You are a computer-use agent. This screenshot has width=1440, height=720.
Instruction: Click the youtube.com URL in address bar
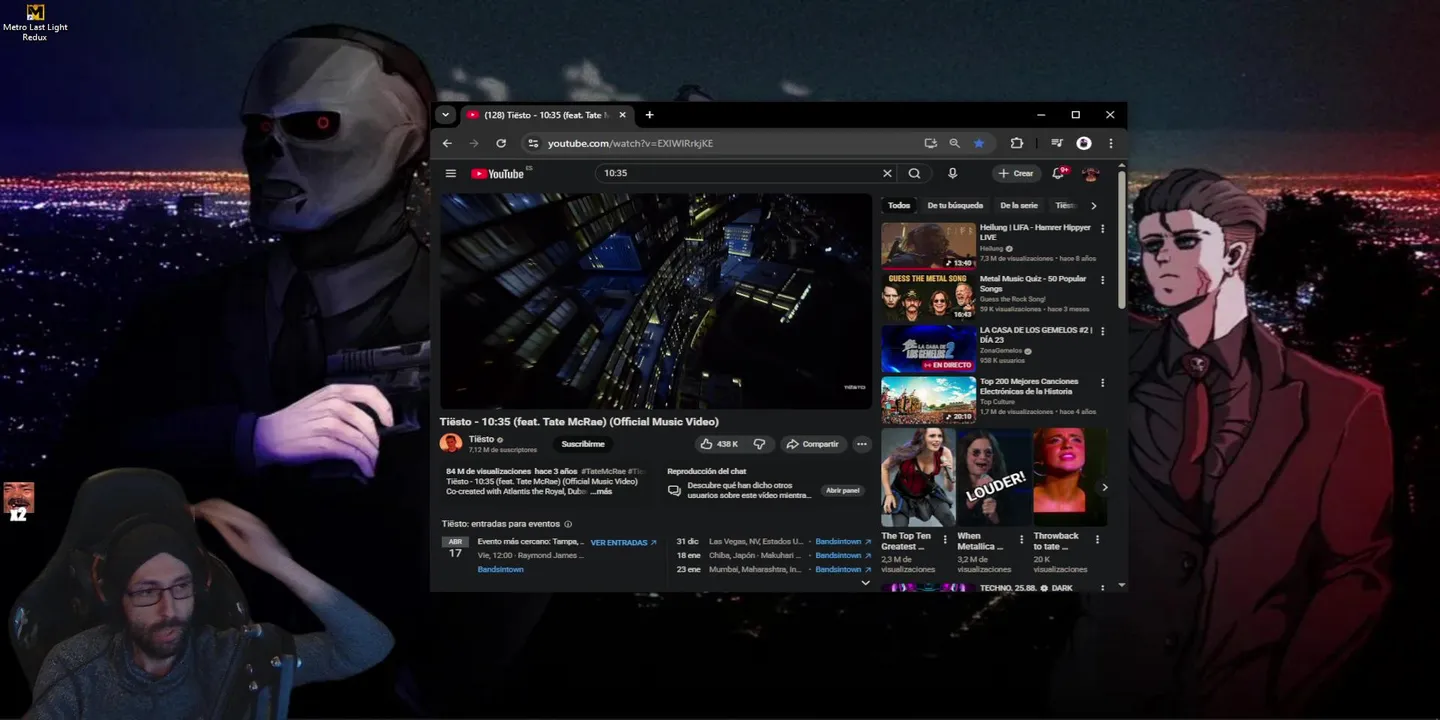(x=630, y=143)
